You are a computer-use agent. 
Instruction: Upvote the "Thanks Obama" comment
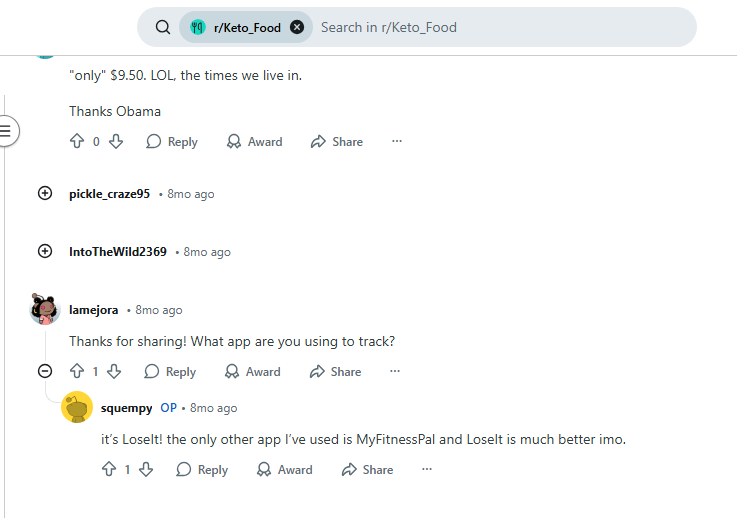tap(77, 142)
